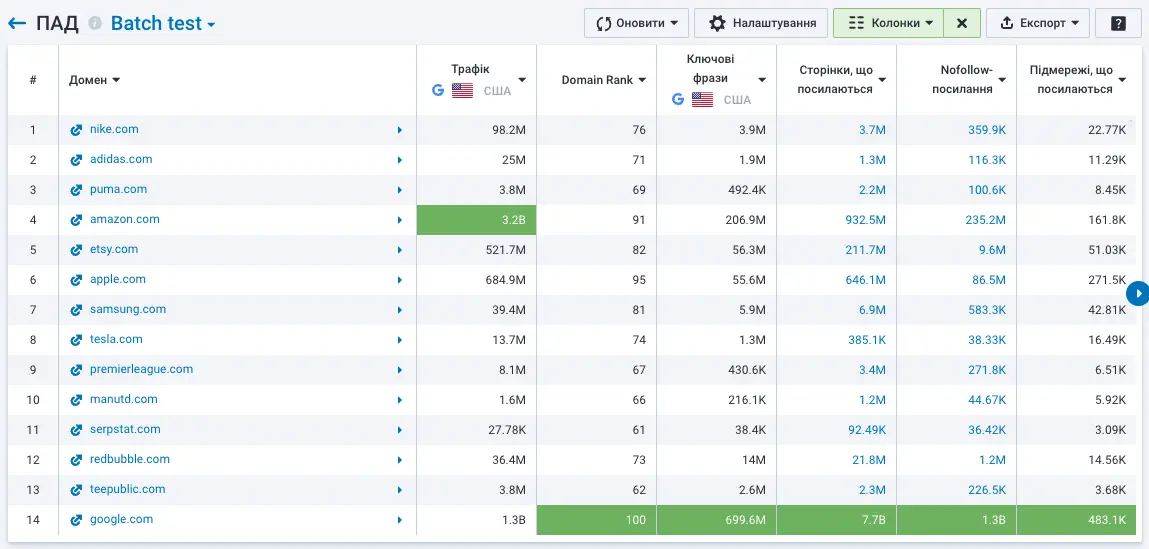Open the adidas.com domain link
Image resolution: width=1149 pixels, height=549 pixels.
(121, 159)
